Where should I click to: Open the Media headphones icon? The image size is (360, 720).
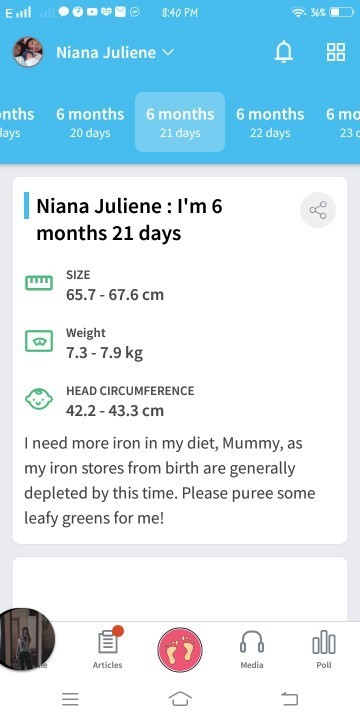252,641
